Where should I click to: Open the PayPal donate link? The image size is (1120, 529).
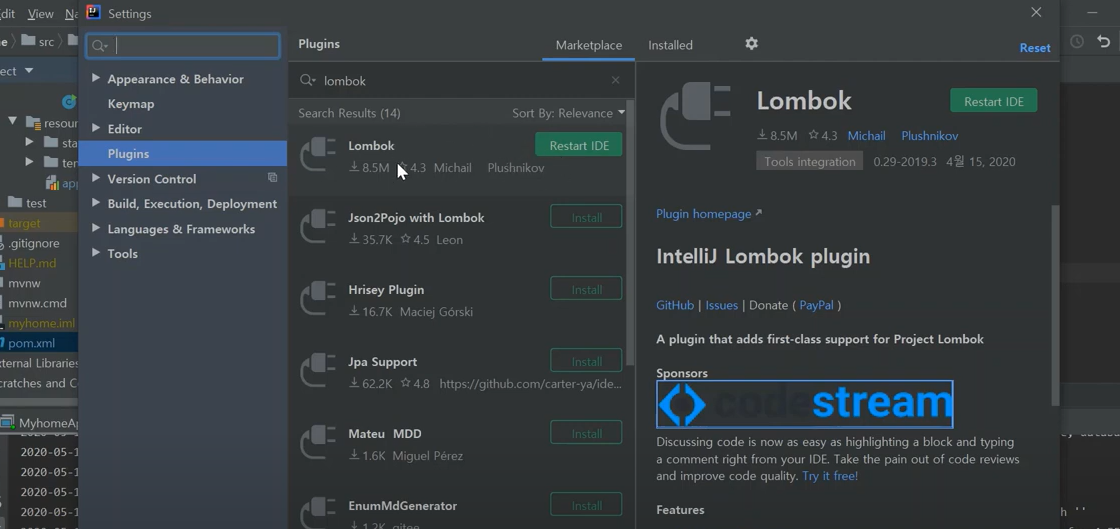pyautogui.click(x=816, y=305)
